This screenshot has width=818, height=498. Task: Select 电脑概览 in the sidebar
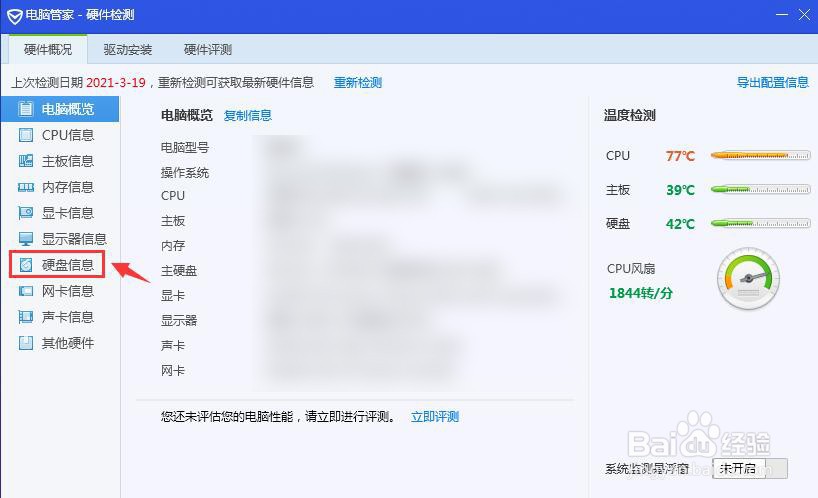pyautogui.click(x=60, y=108)
